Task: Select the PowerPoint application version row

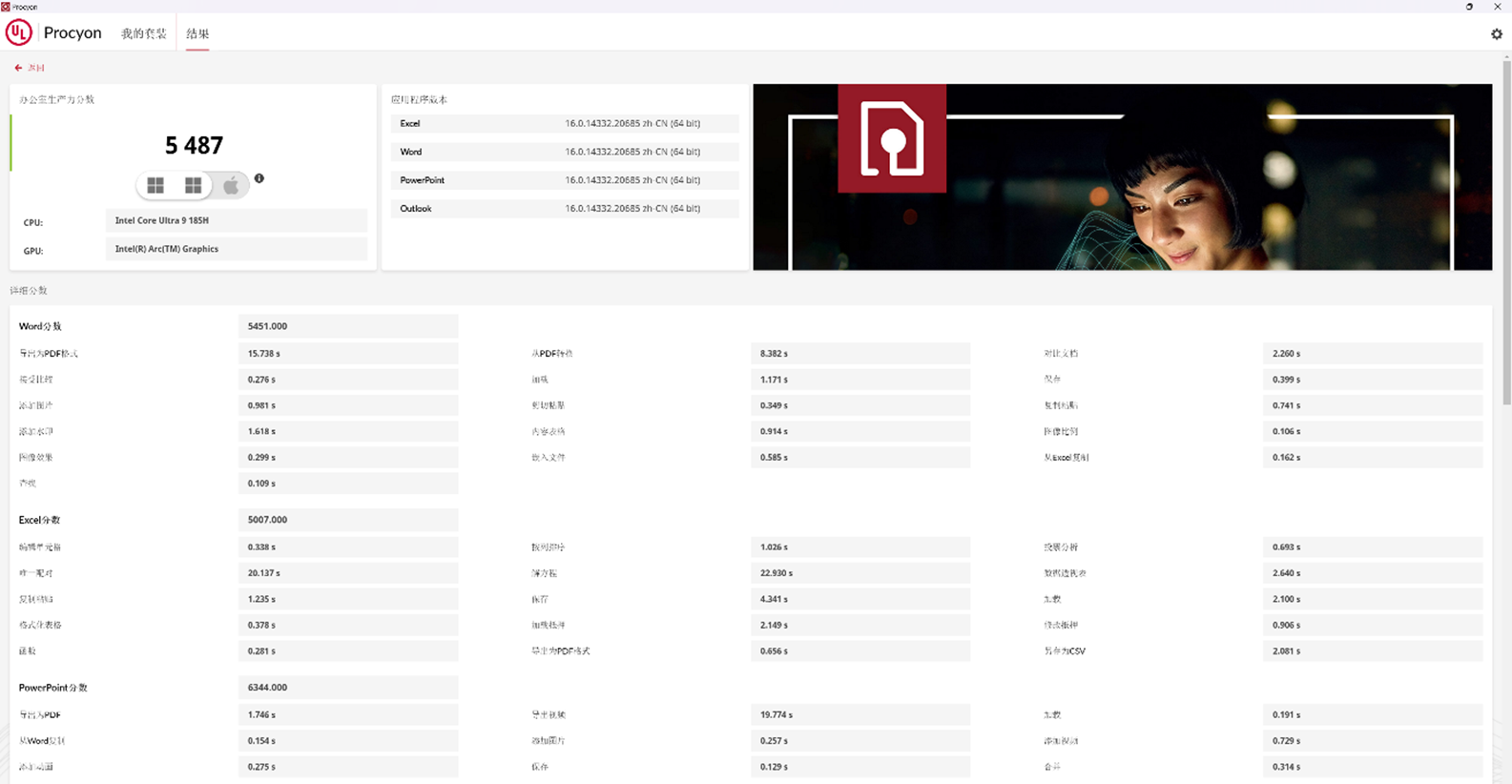Action: [x=565, y=180]
